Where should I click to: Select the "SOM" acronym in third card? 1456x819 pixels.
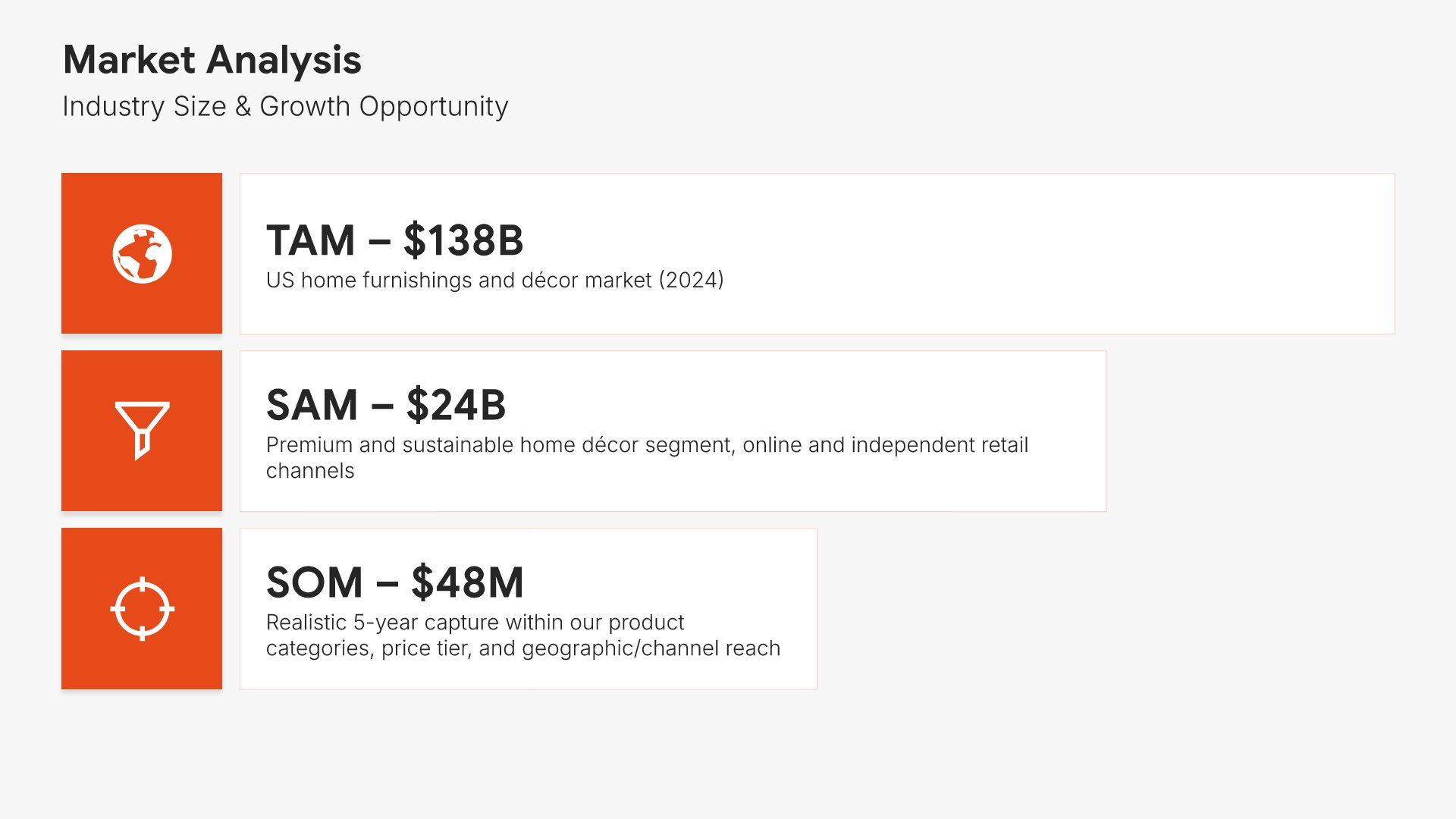tap(315, 582)
